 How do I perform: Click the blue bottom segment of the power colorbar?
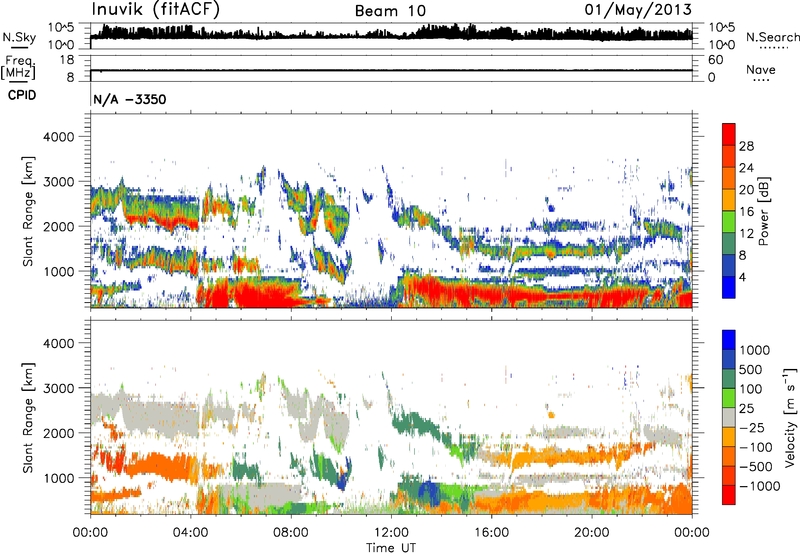[x=729, y=287]
